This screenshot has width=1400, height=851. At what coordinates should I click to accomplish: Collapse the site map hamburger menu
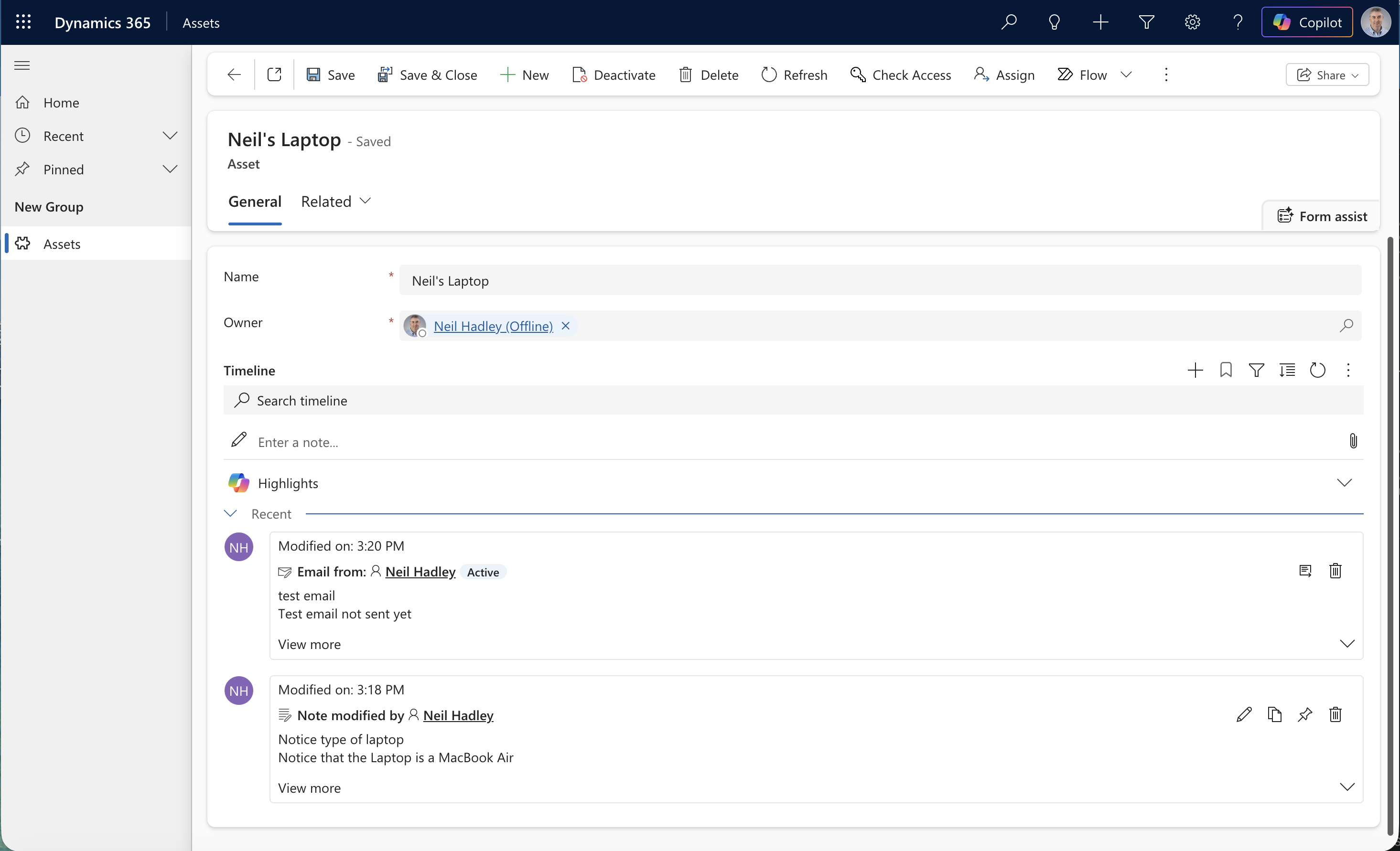click(22, 65)
